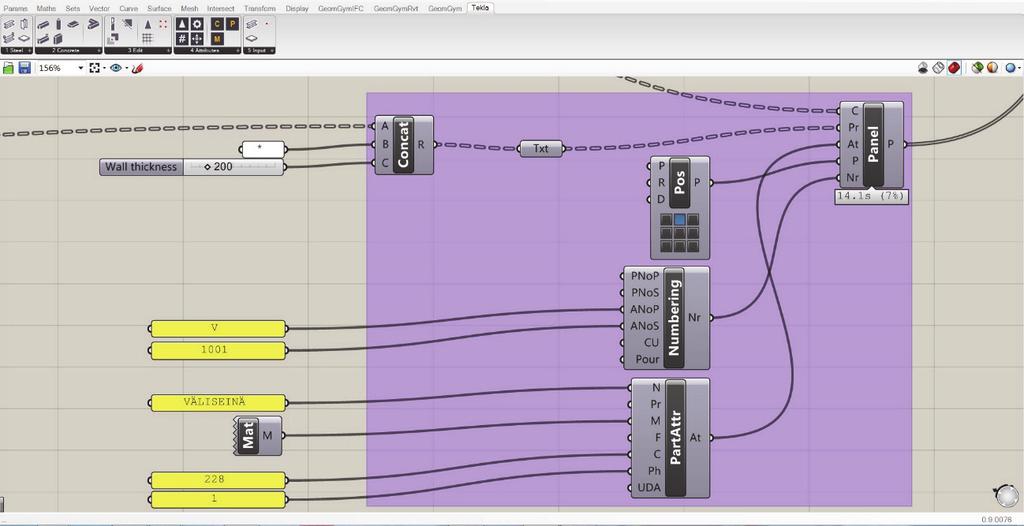Select the concrete beam icon in Concrete group
The height and width of the screenshot is (526, 1024).
pyautogui.click(x=43, y=25)
